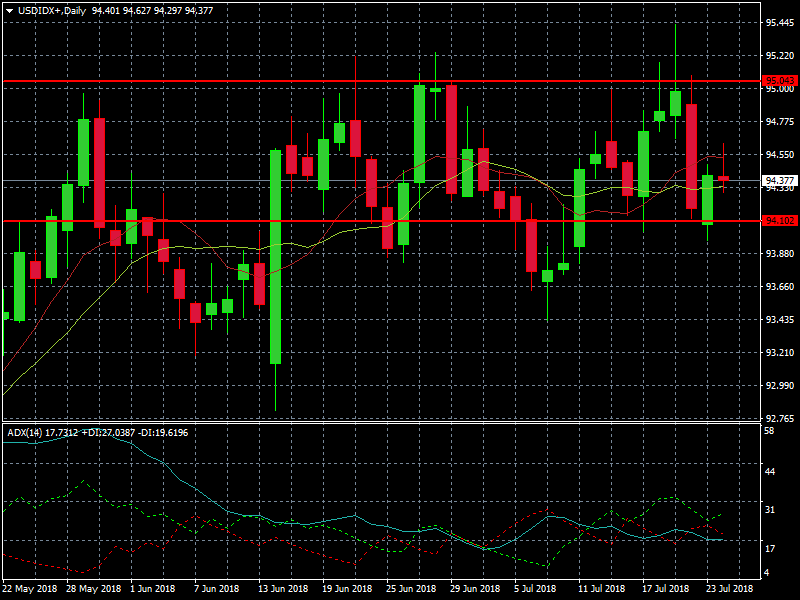Click the most recent small red candle
The image size is (800, 600).
pos(723,178)
